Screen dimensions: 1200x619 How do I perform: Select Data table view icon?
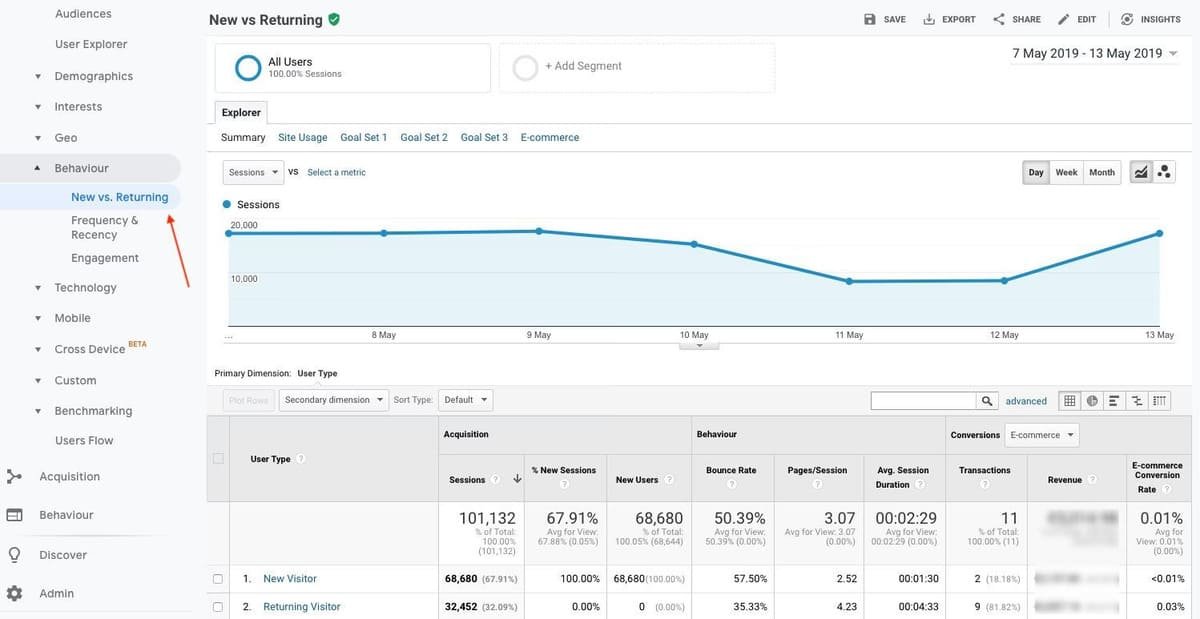coord(1069,401)
